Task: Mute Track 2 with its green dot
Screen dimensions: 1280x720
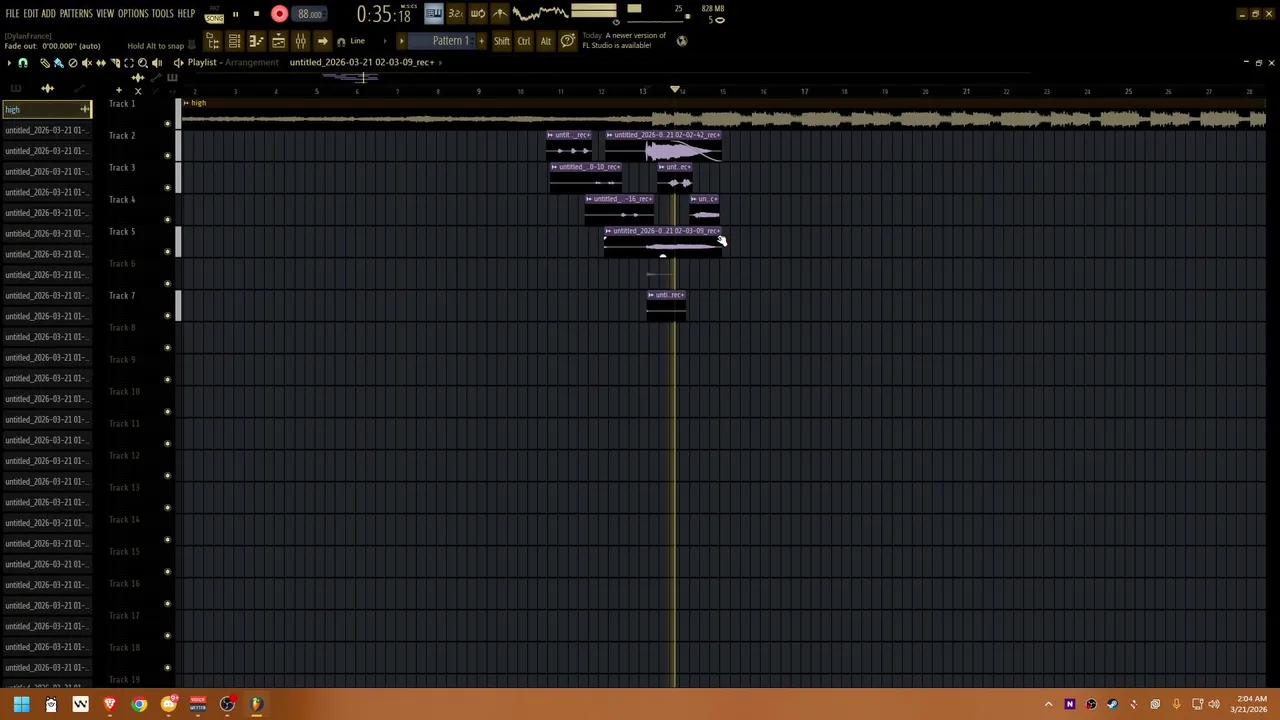Action: pyautogui.click(x=167, y=155)
